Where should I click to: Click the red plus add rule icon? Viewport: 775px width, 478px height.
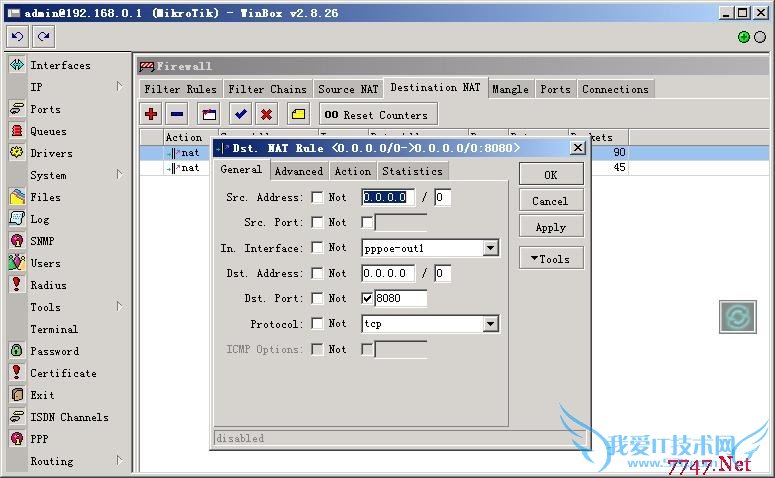tap(152, 114)
